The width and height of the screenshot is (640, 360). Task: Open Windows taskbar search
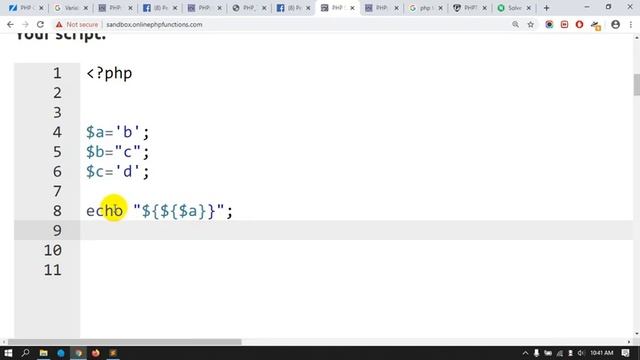(x=25, y=353)
